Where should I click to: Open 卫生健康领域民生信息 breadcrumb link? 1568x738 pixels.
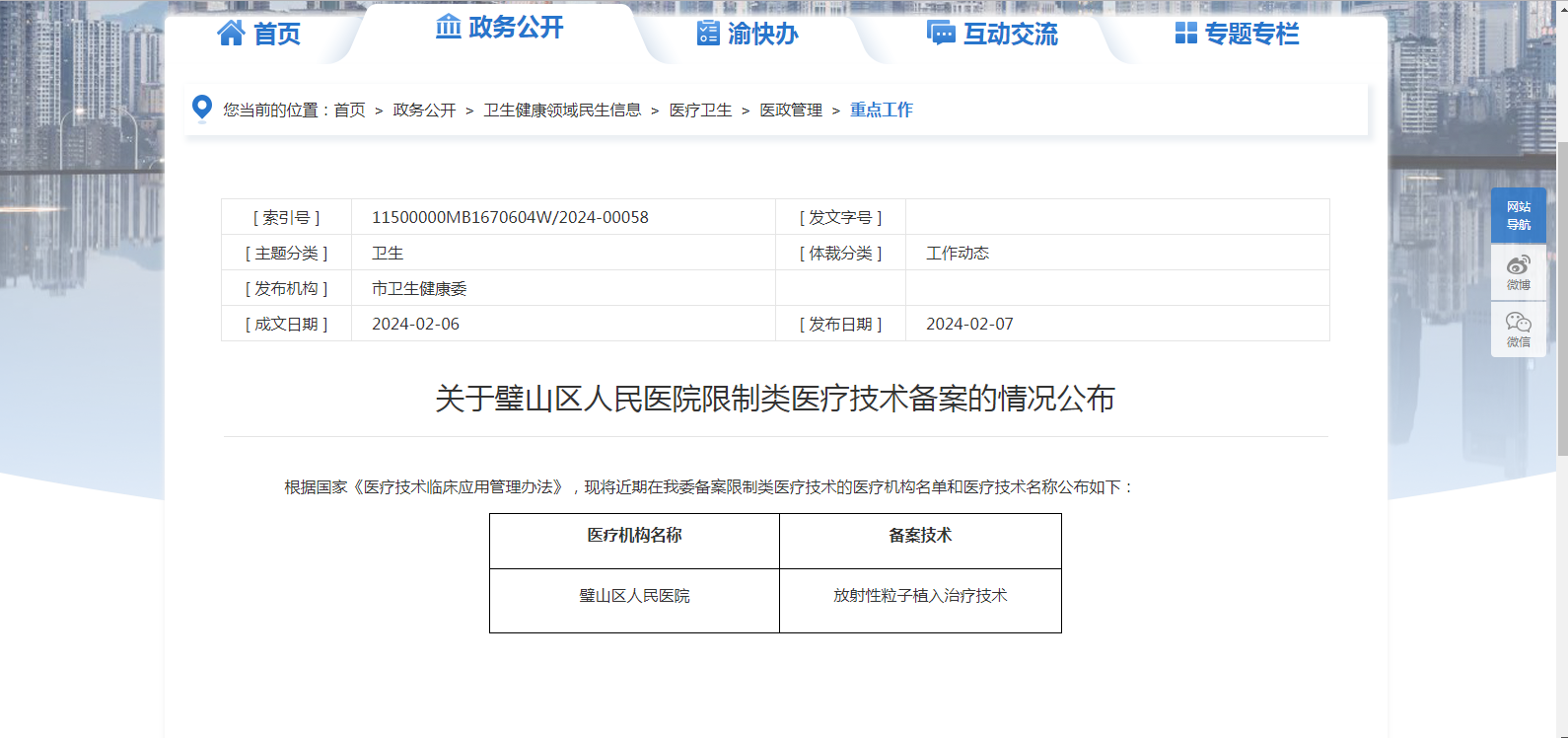(x=562, y=111)
